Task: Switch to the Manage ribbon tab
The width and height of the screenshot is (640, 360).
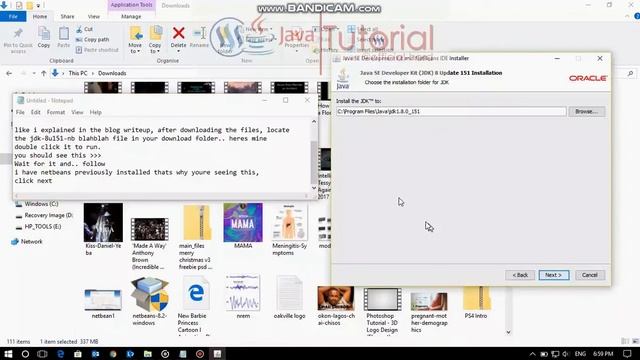Action: pyautogui.click(x=131, y=16)
